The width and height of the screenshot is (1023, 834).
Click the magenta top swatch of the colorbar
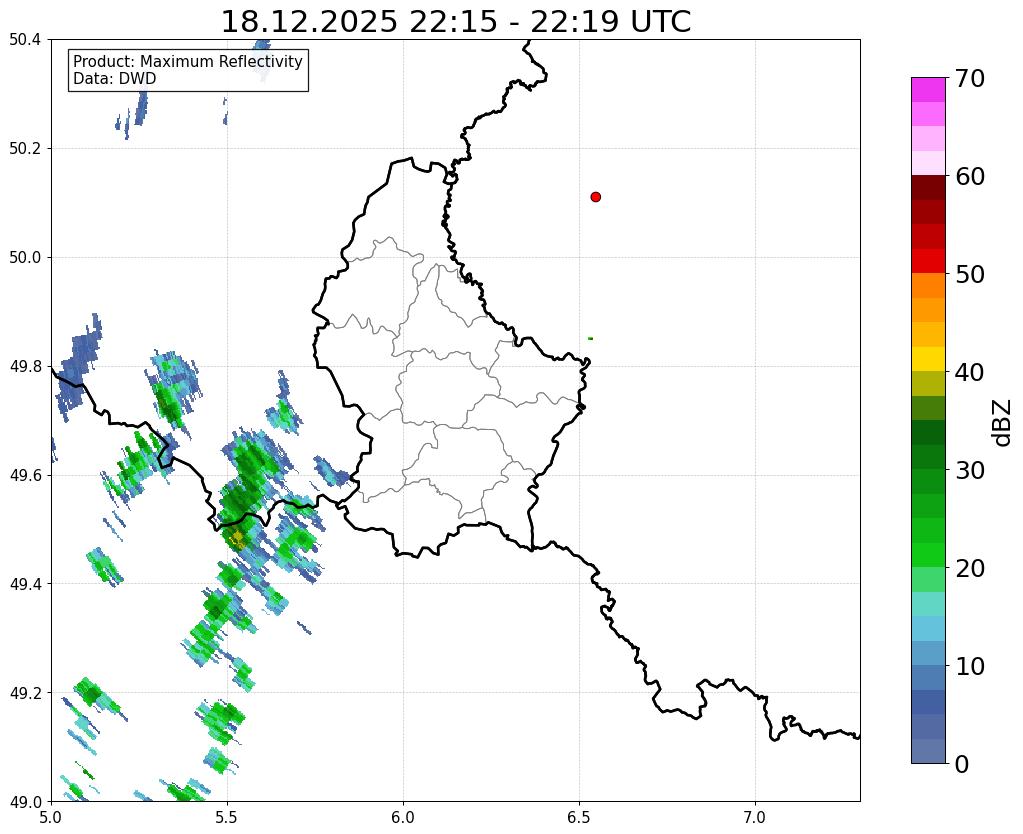pos(928,90)
